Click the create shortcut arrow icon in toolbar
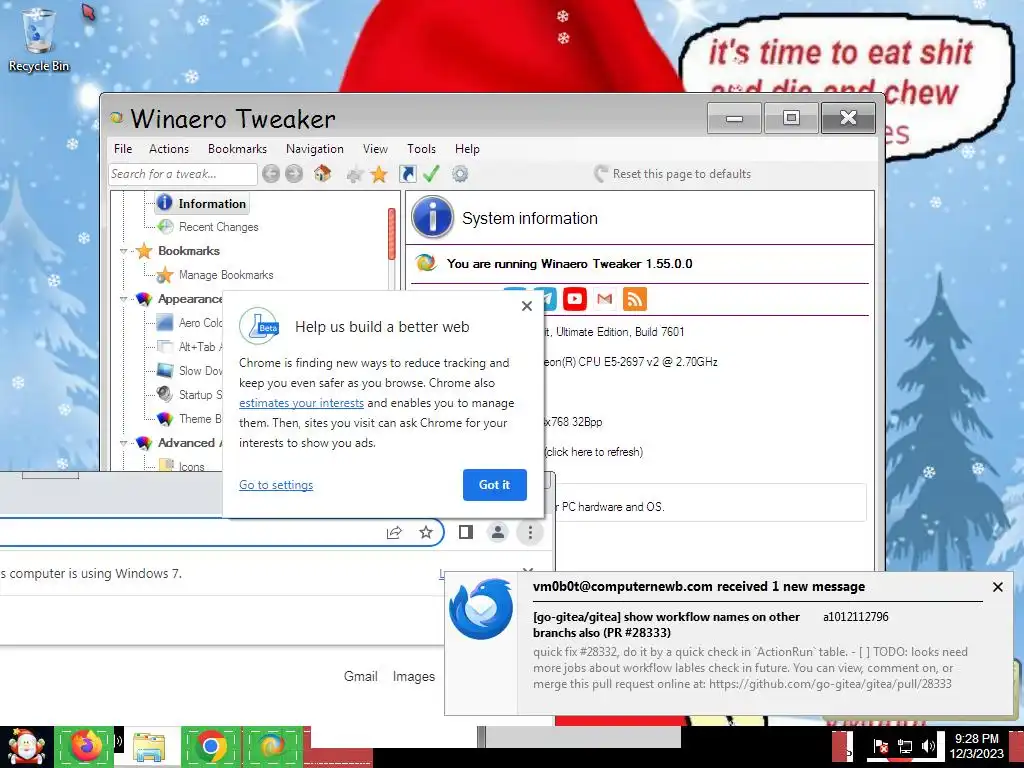 408,174
